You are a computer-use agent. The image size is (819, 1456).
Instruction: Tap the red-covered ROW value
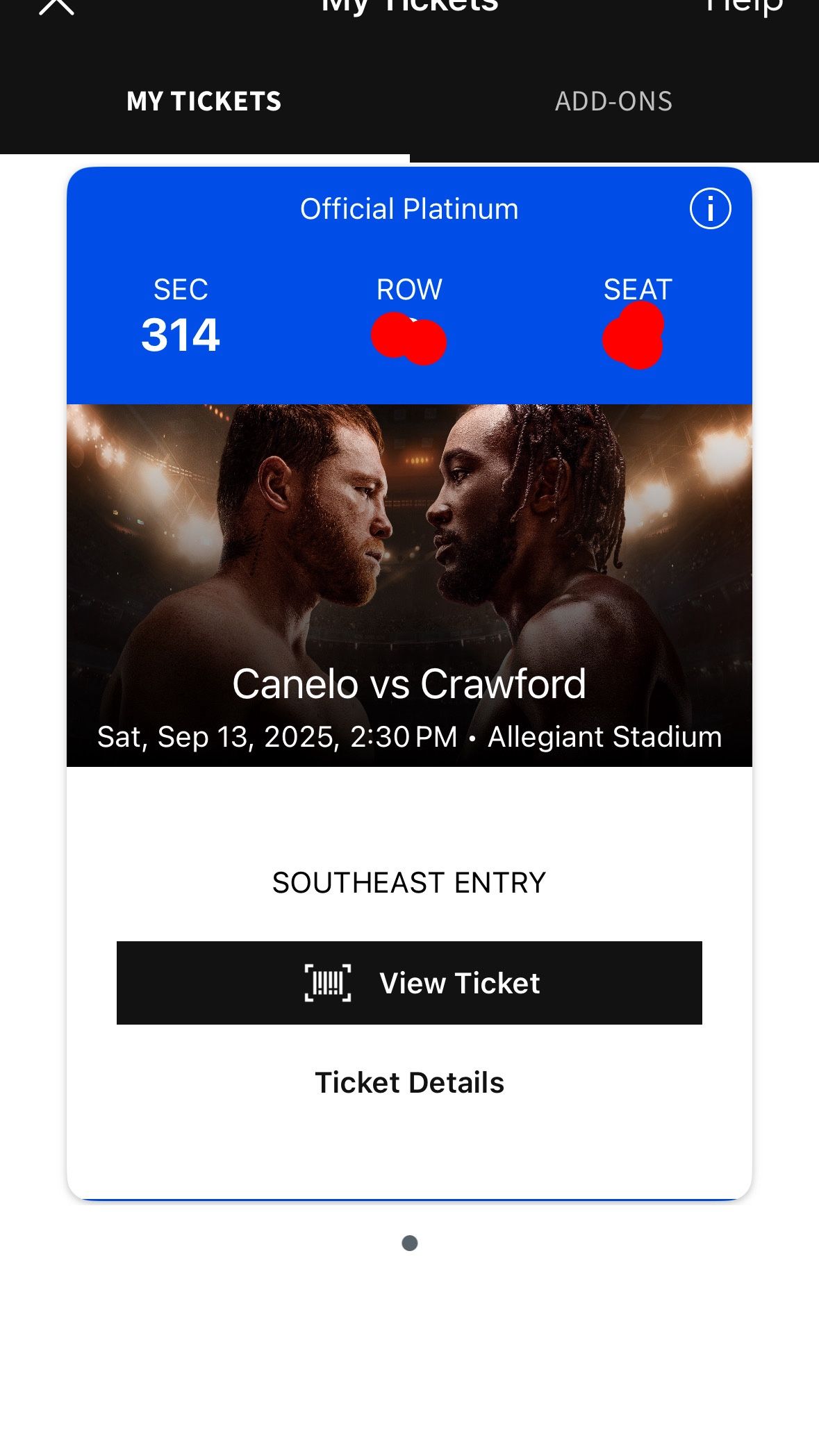[x=409, y=340]
